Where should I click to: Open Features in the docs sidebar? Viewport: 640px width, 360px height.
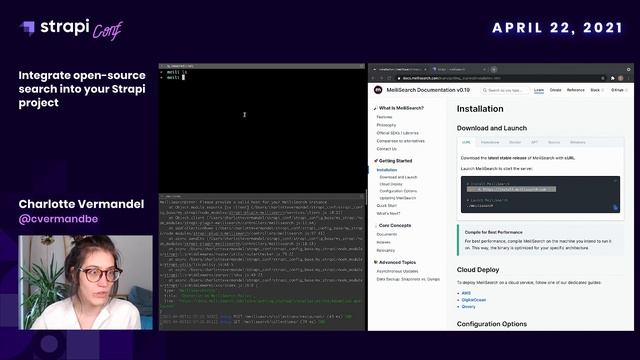pyautogui.click(x=384, y=117)
